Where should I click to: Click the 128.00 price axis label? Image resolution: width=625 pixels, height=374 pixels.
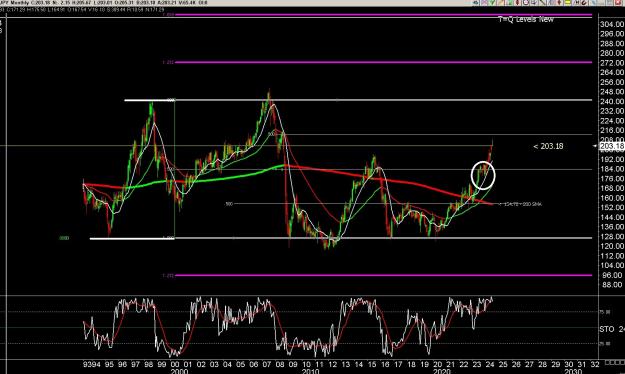(x=611, y=236)
